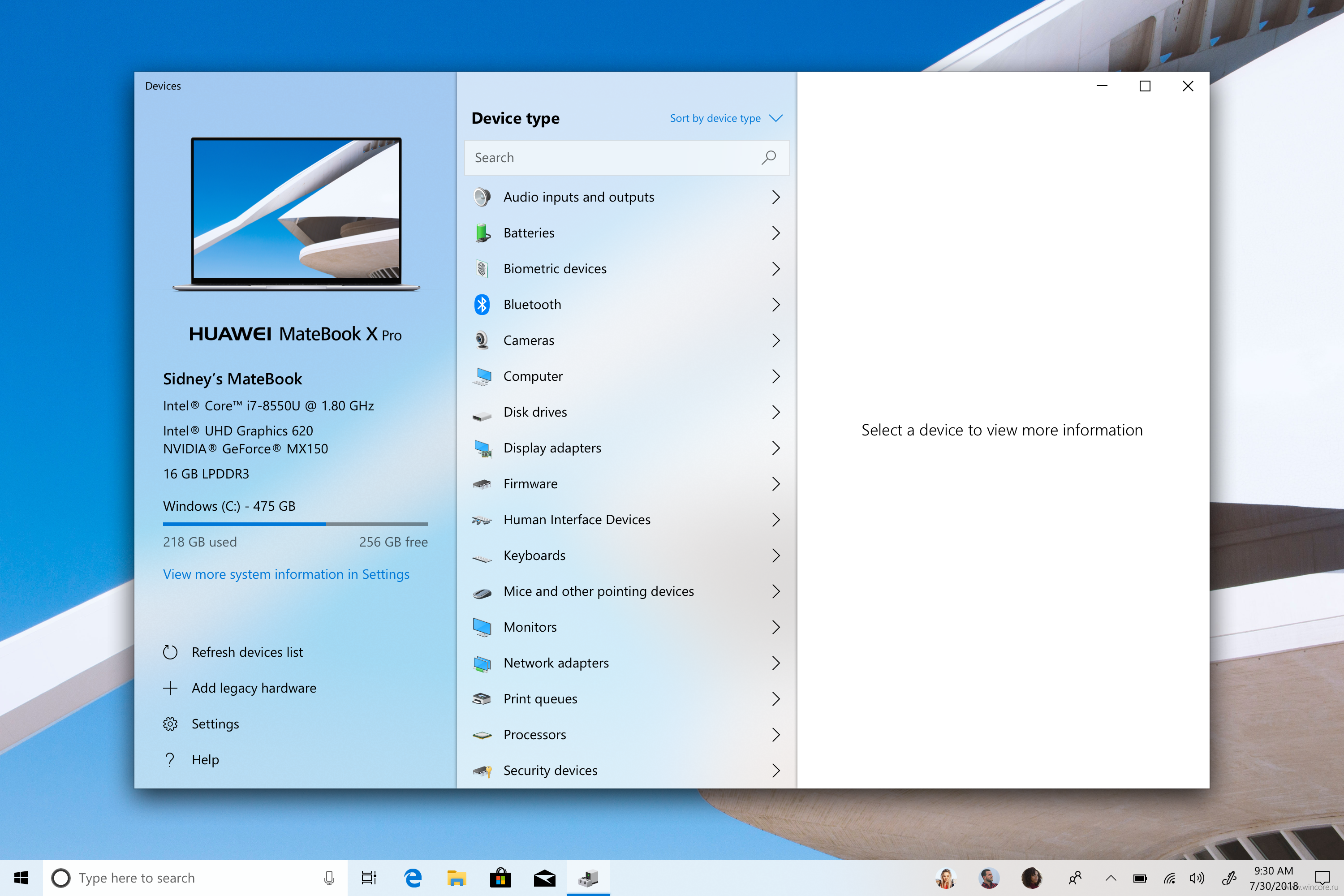Expand the Disk drives chevron

point(775,412)
